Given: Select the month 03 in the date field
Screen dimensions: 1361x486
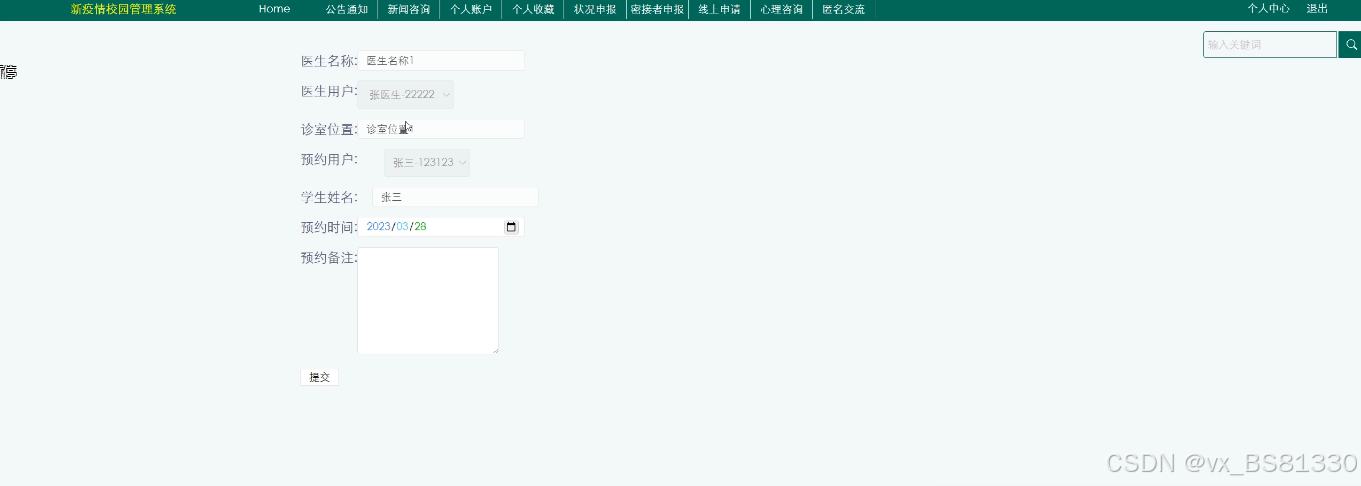Looking at the screenshot, I should [402, 227].
